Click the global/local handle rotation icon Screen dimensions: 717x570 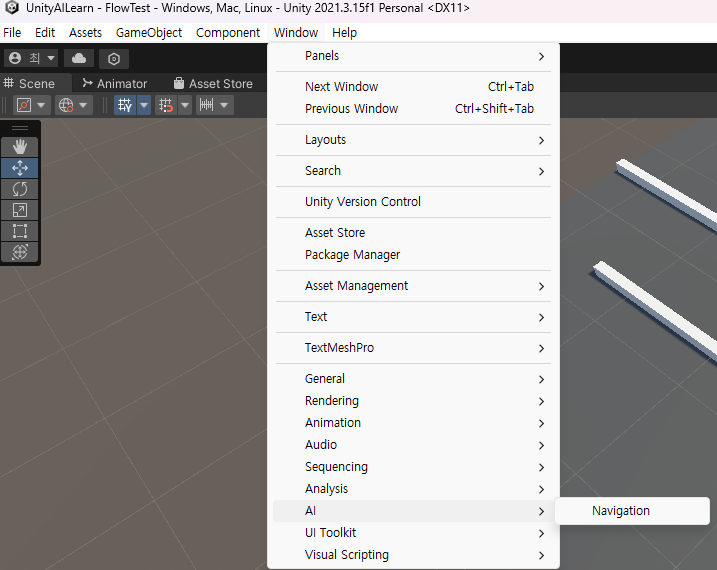(66, 105)
